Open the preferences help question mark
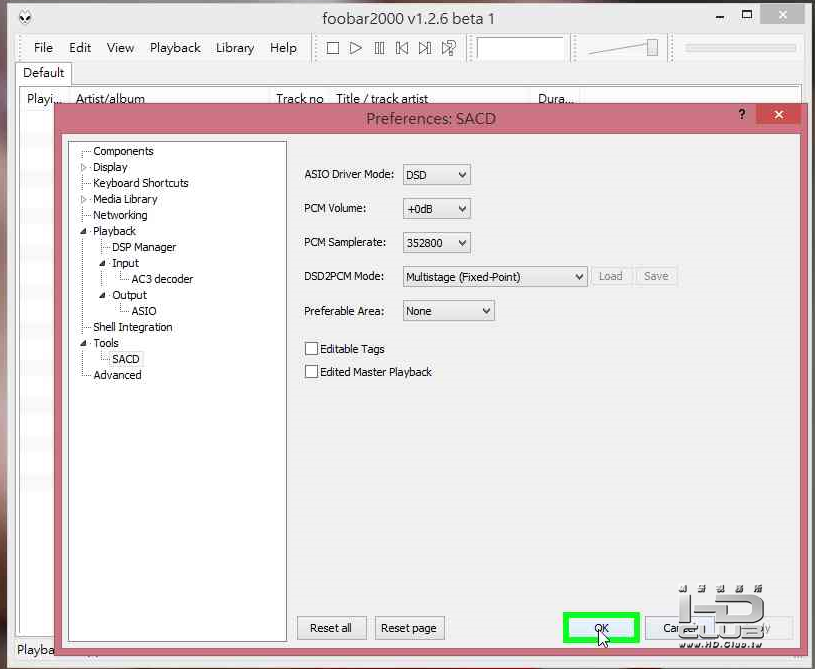Viewport: 815px width, 669px height. coord(742,114)
